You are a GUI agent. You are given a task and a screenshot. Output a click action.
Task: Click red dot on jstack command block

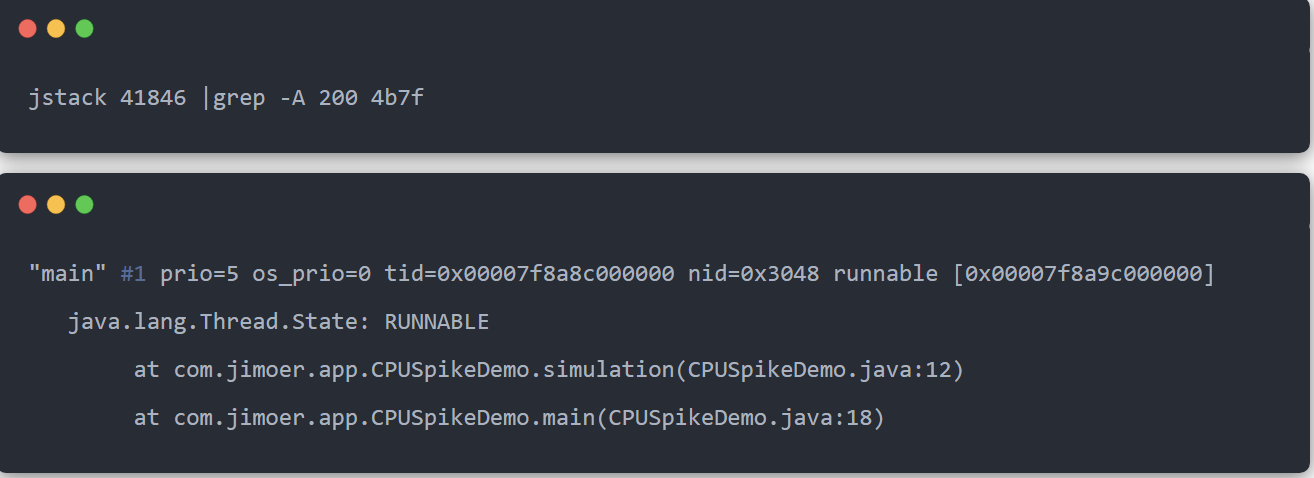pos(28,29)
